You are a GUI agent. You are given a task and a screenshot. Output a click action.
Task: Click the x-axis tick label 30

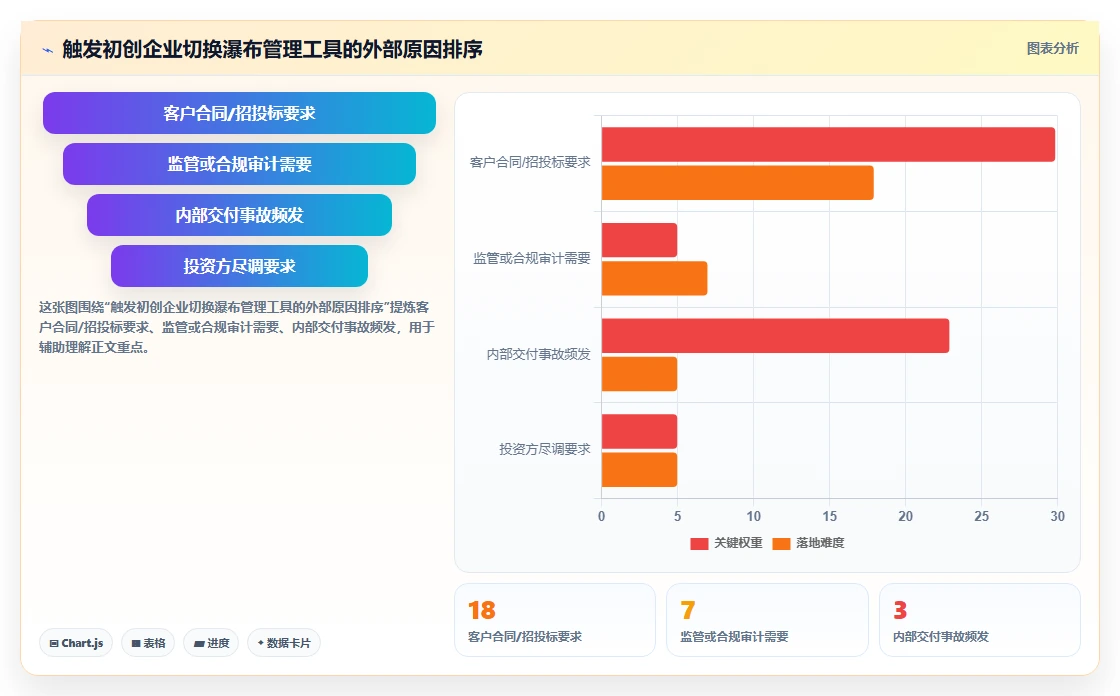(x=1057, y=516)
